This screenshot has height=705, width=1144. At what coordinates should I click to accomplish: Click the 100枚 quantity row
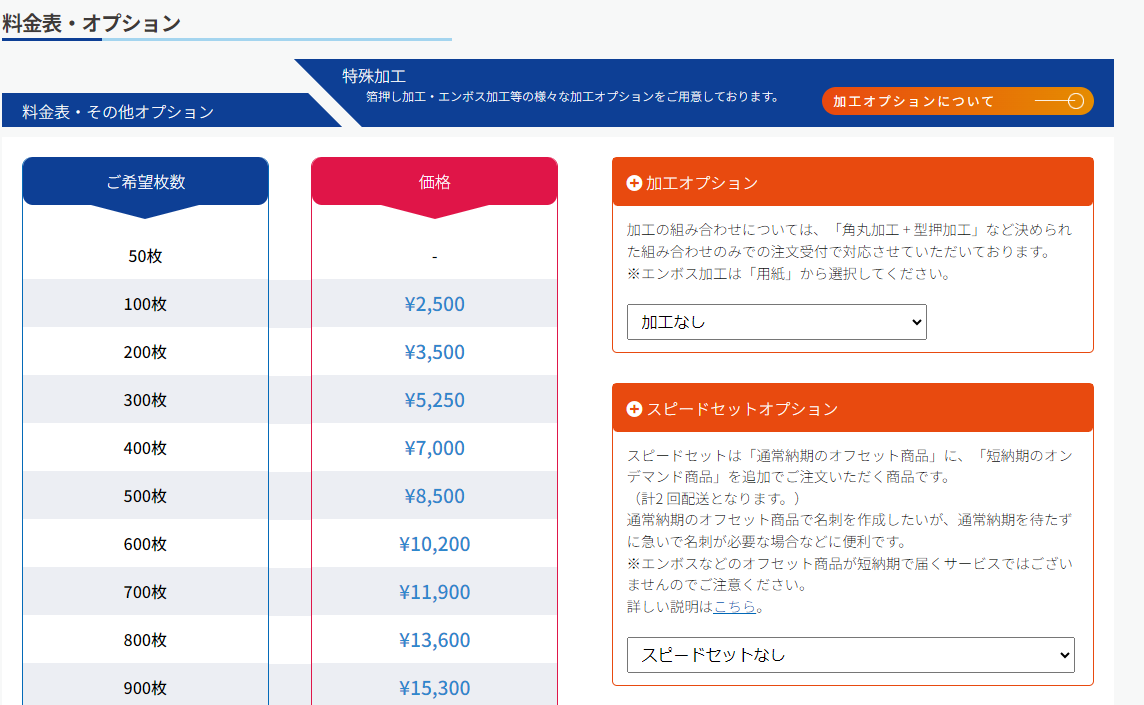145,304
